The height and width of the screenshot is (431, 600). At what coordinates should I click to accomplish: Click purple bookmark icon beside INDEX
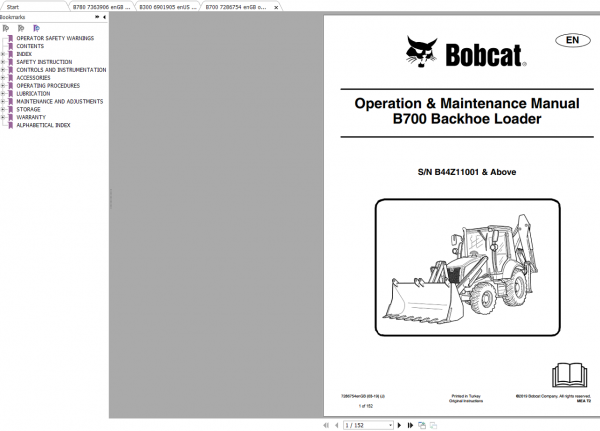click(11, 54)
